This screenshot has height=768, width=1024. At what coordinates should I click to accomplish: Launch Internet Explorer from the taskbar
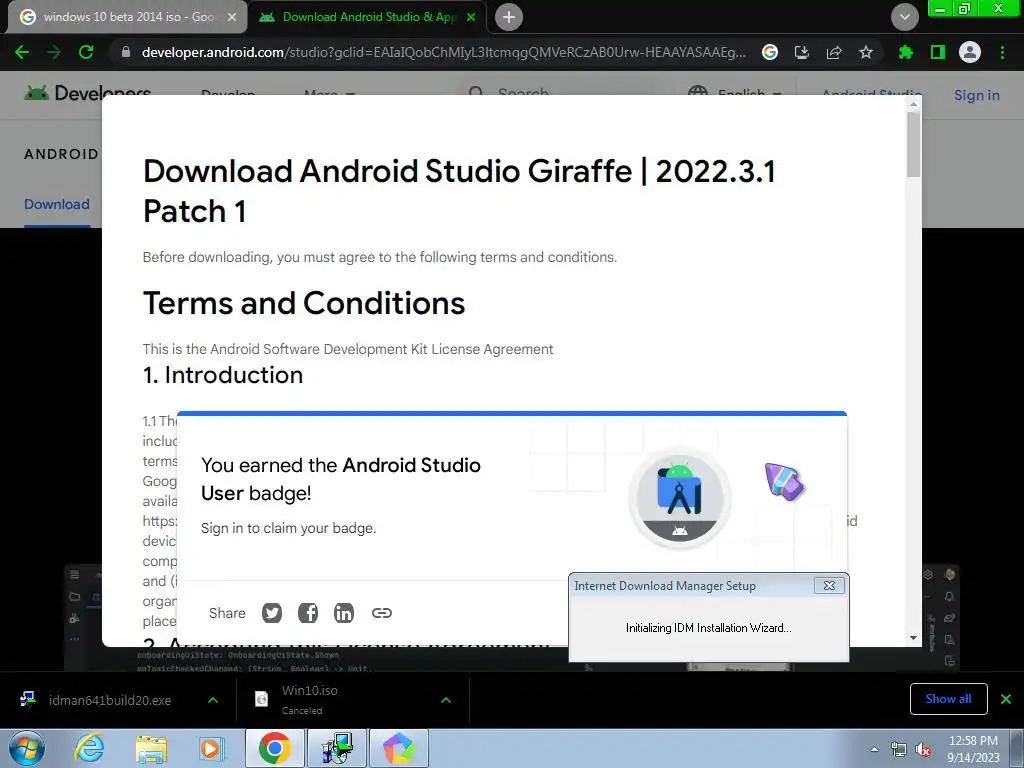click(x=89, y=748)
